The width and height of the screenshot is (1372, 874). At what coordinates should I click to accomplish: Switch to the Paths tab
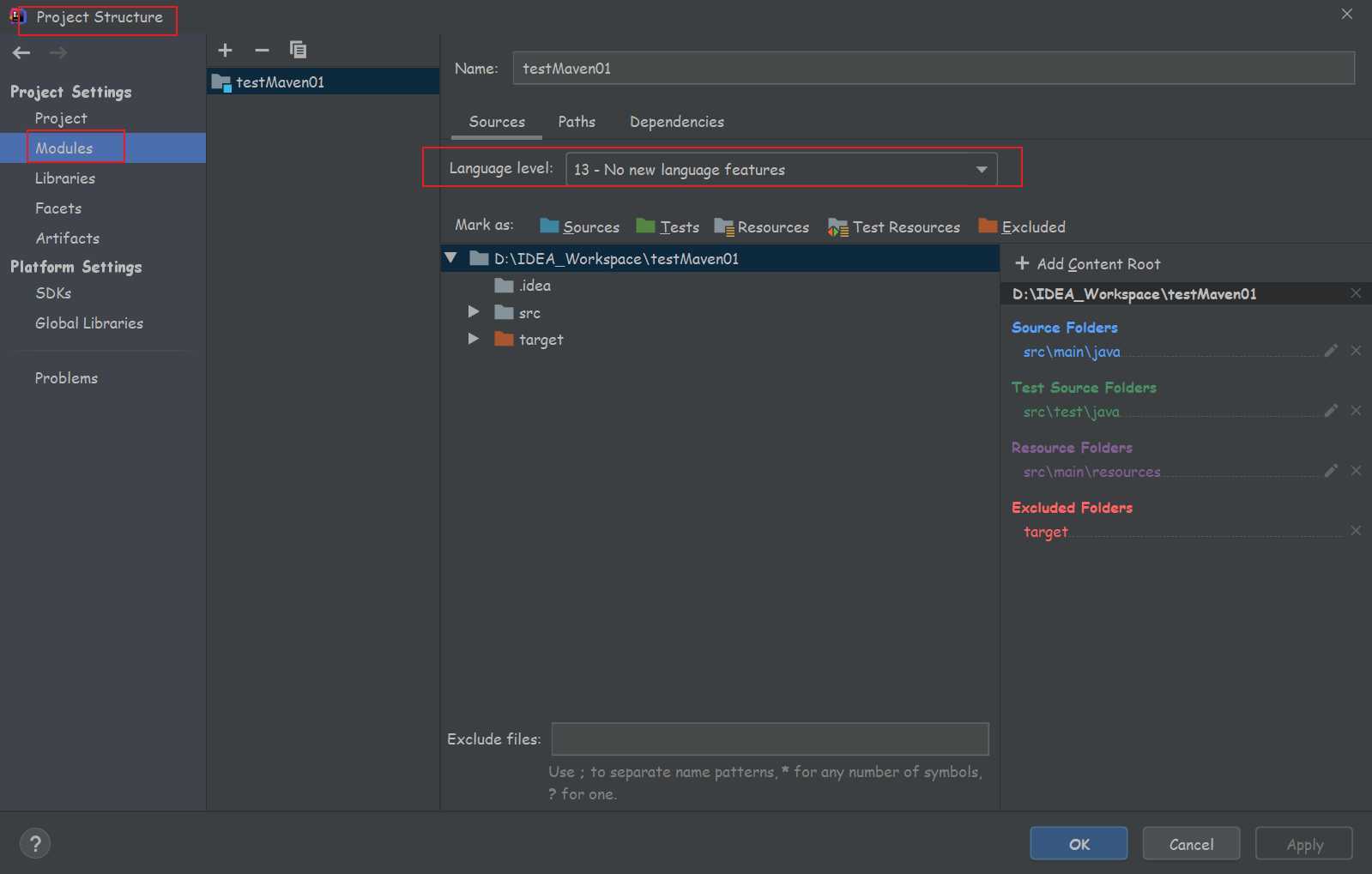tap(576, 122)
